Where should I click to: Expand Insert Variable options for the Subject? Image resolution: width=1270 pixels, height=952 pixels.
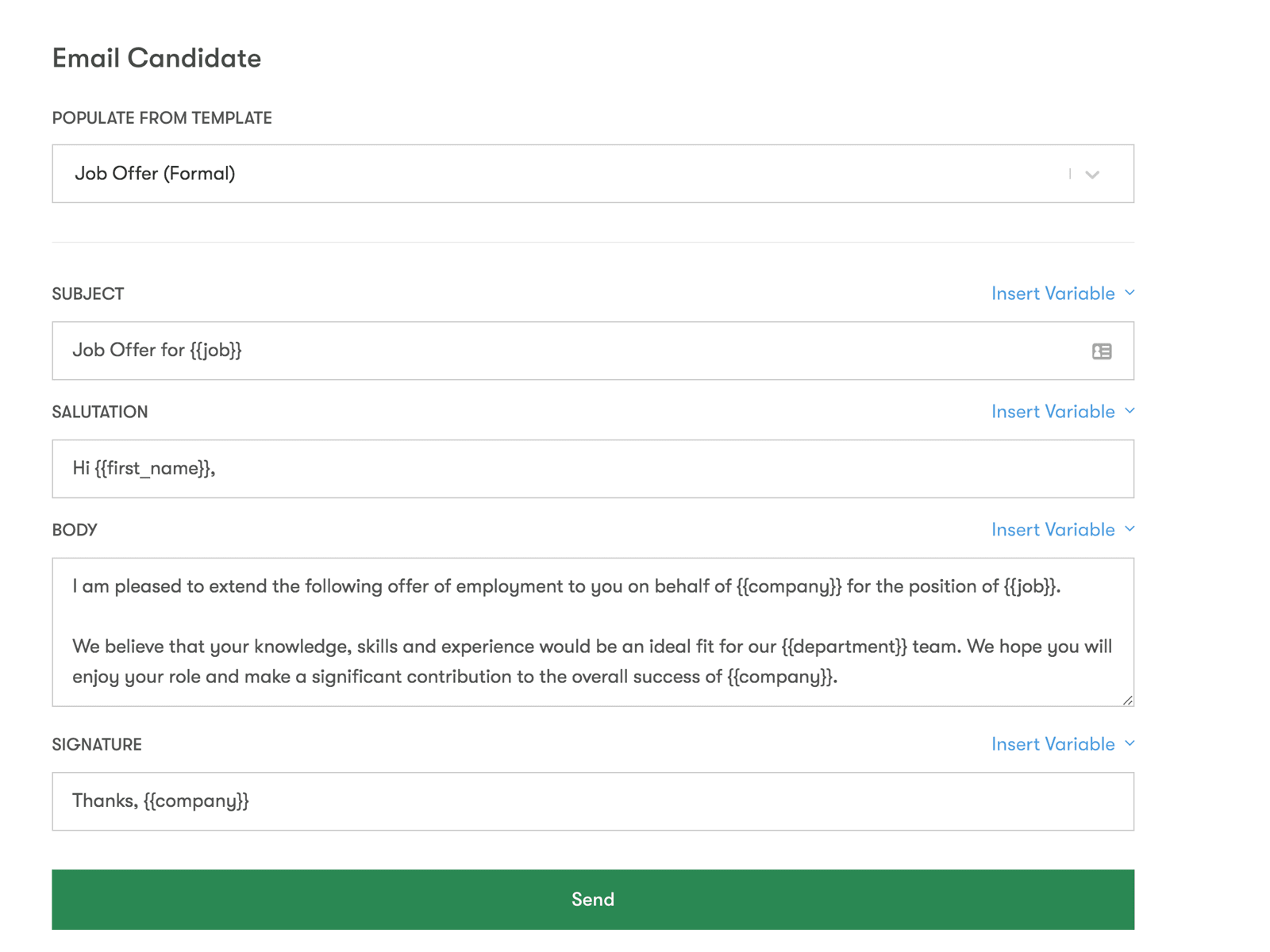[x=1054, y=293]
